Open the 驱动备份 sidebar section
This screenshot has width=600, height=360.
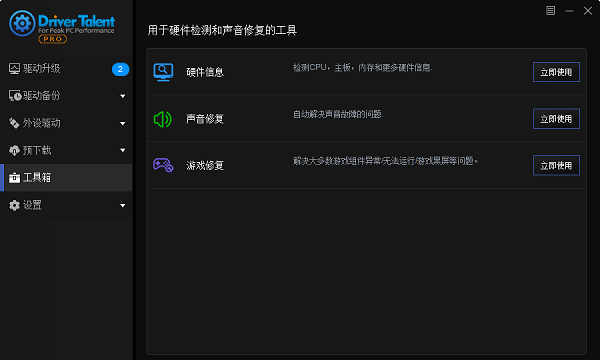click(x=66, y=96)
